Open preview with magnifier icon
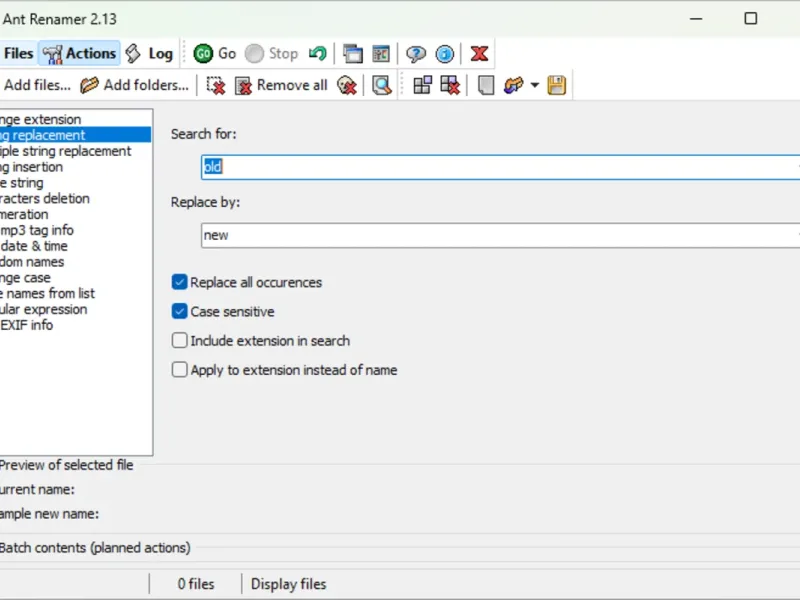 click(382, 85)
